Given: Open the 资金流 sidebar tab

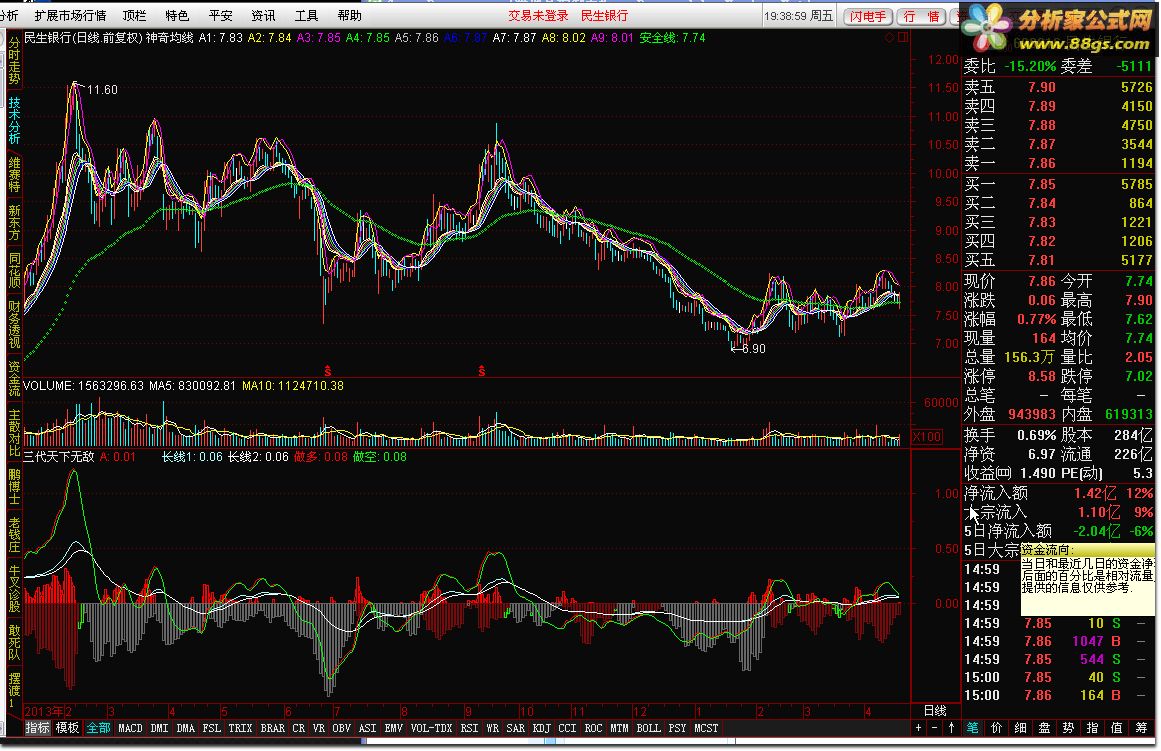Looking at the screenshot, I should coord(14,378).
